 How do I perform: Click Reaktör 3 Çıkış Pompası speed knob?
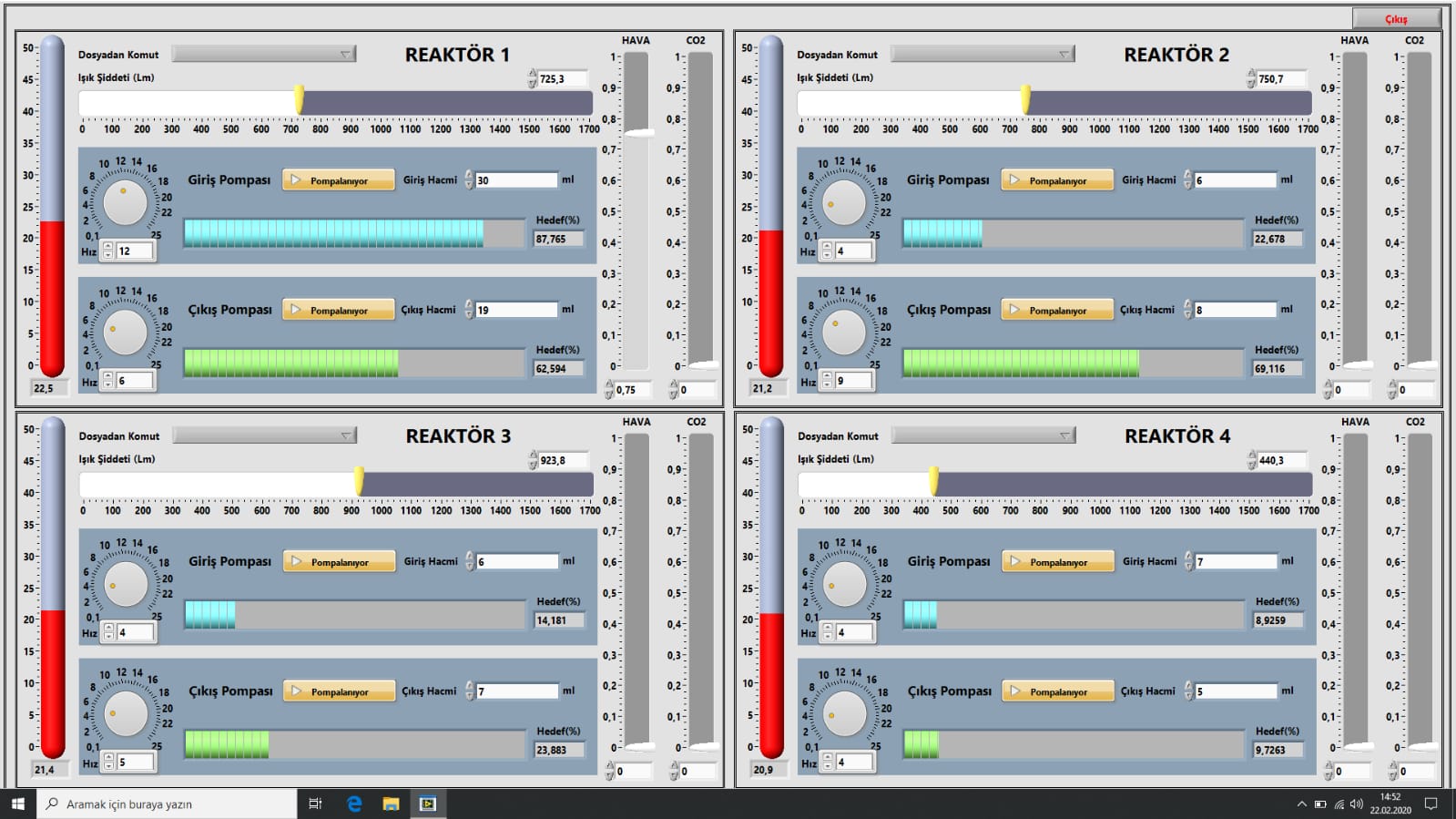pos(126,714)
